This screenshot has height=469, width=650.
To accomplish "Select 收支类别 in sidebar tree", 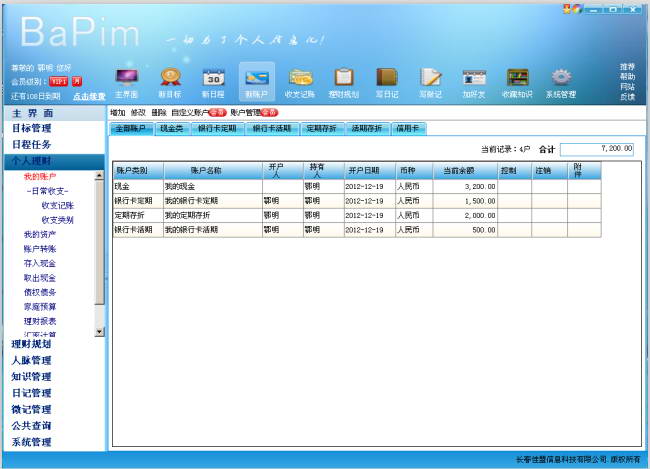I will point(58,220).
